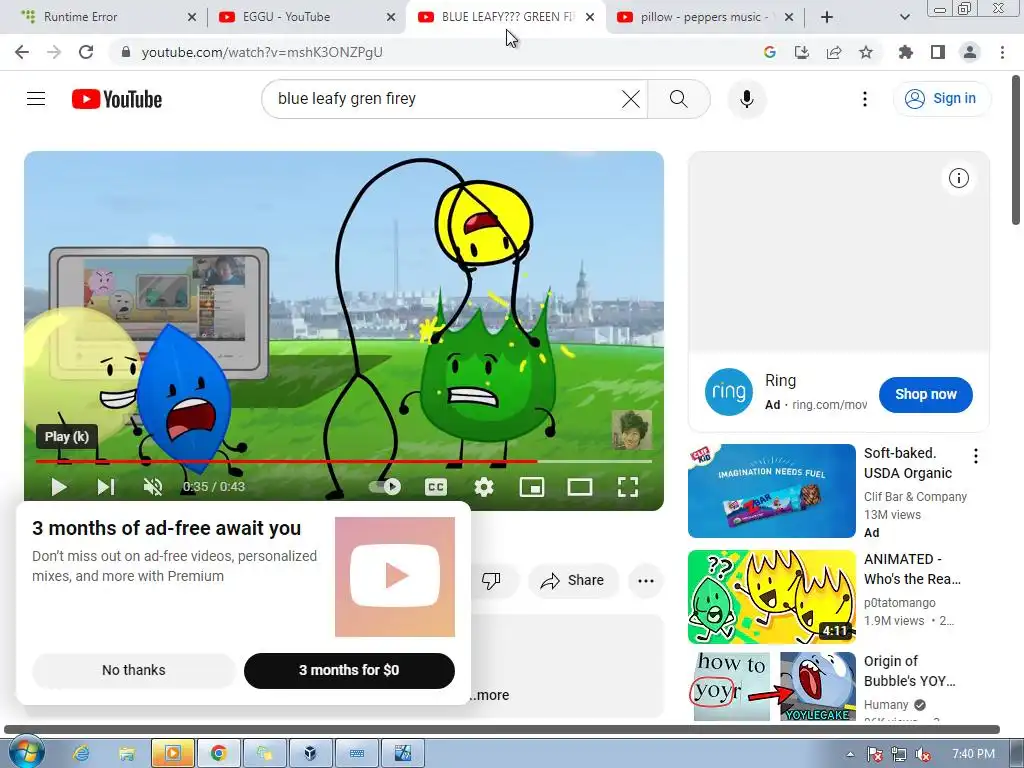
Task: Dislike the video
Action: coord(491,580)
